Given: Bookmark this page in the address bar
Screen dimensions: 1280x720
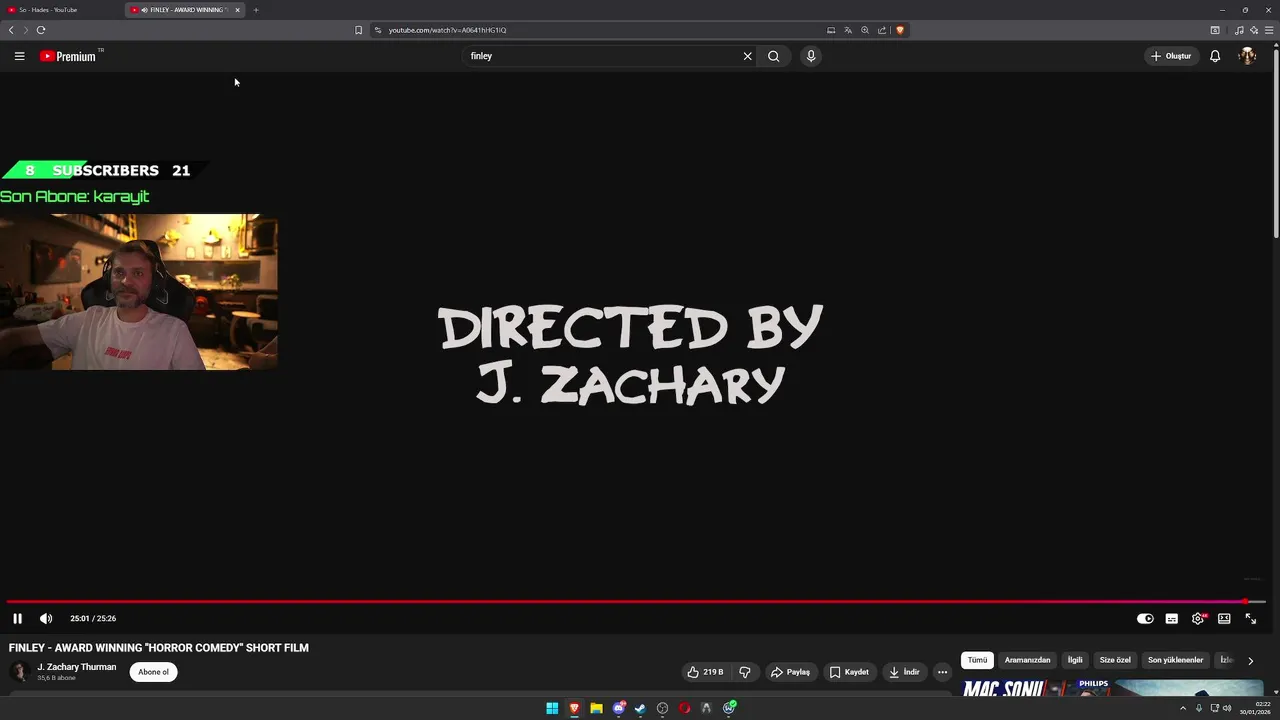Looking at the screenshot, I should [x=358, y=30].
